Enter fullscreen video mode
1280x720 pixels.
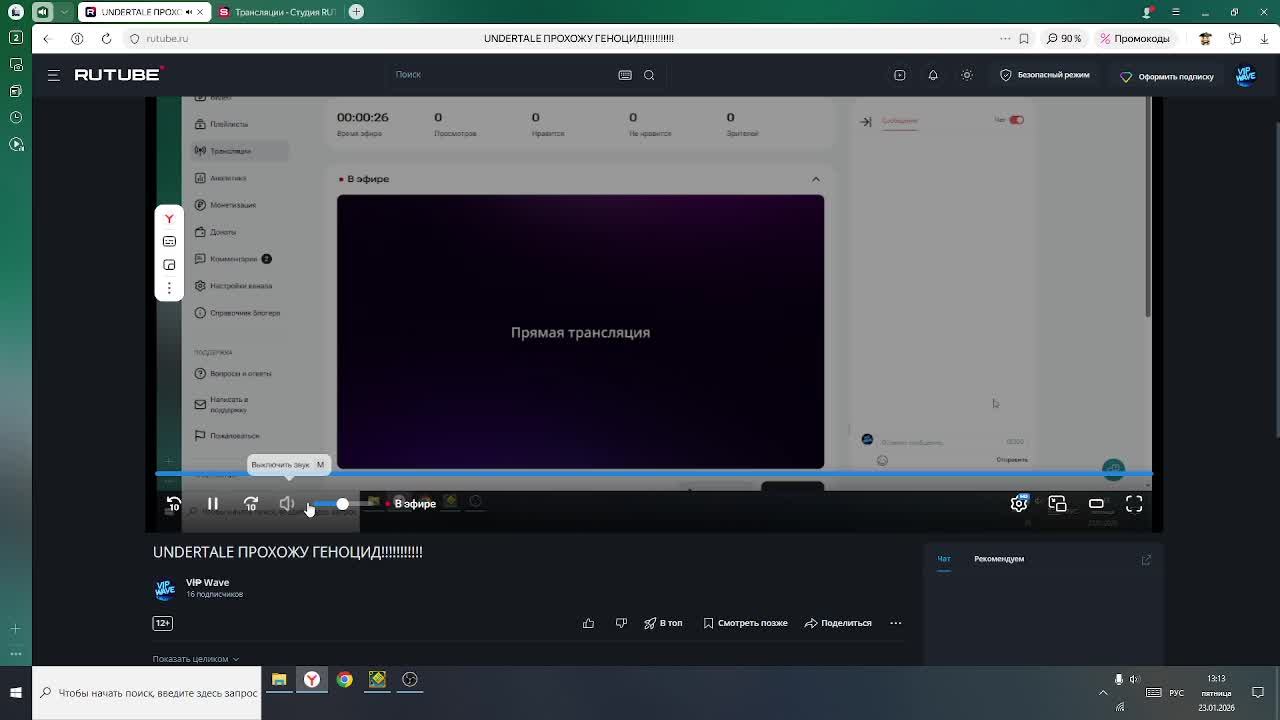[x=1134, y=504]
